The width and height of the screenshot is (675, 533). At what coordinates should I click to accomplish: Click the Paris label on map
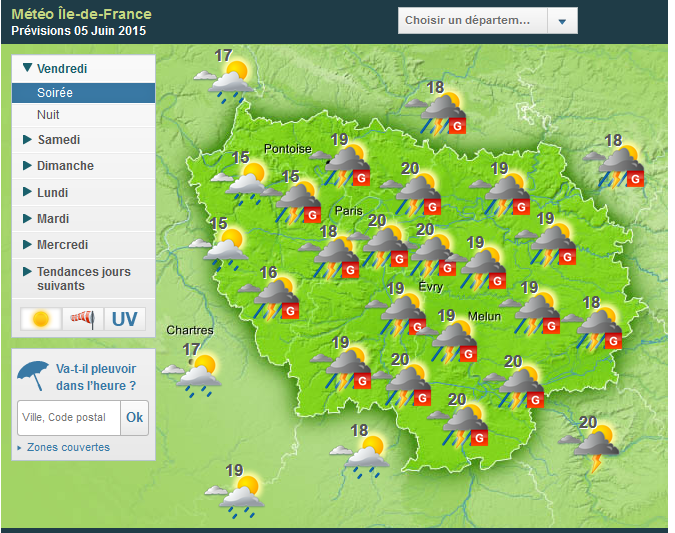pyautogui.click(x=349, y=211)
